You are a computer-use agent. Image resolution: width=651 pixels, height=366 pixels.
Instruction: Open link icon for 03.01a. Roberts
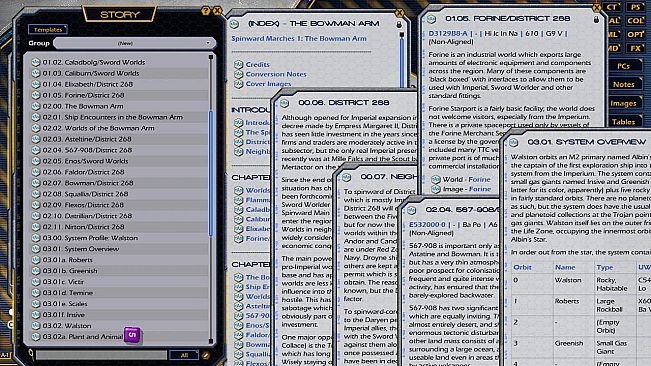(x=36, y=260)
